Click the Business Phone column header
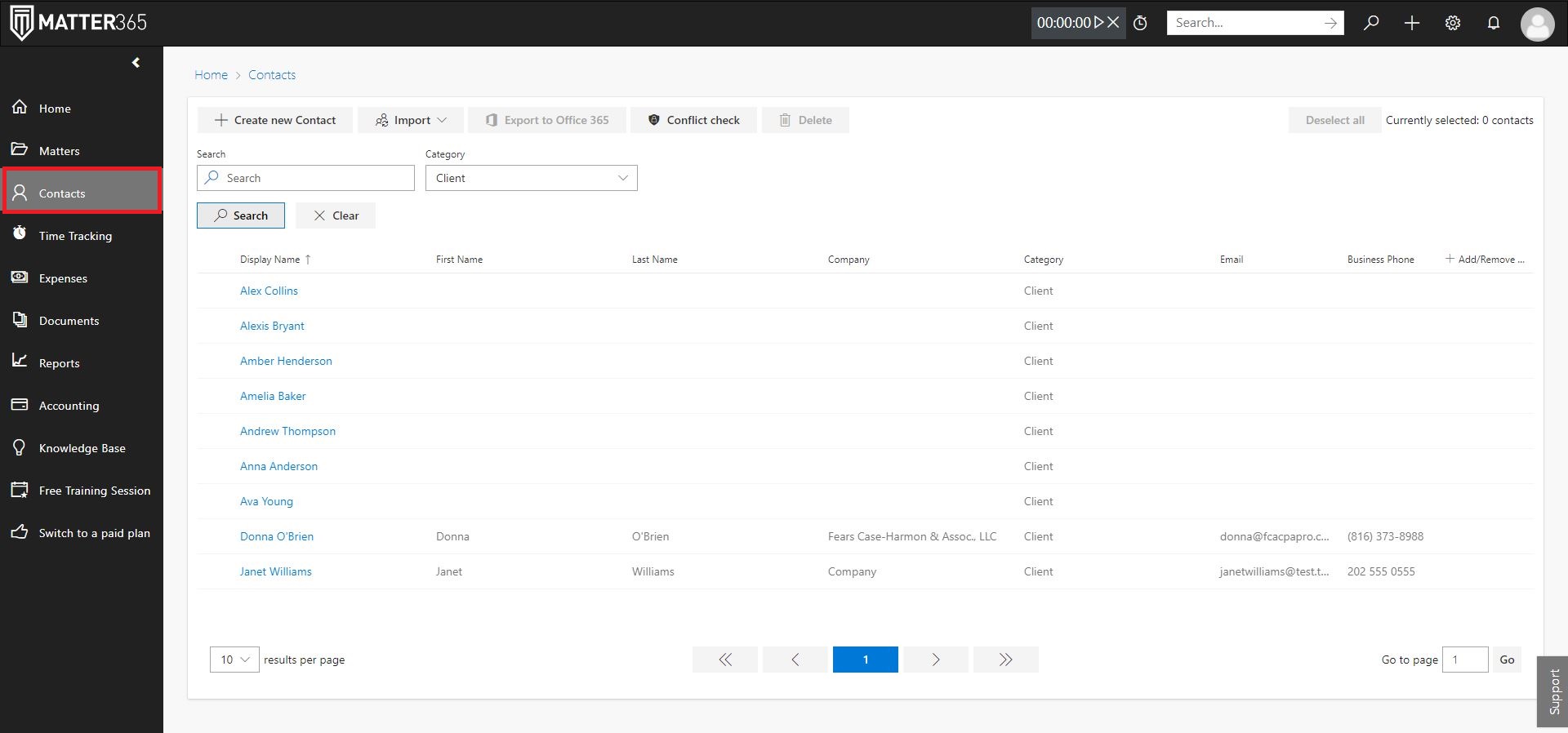 (x=1380, y=260)
